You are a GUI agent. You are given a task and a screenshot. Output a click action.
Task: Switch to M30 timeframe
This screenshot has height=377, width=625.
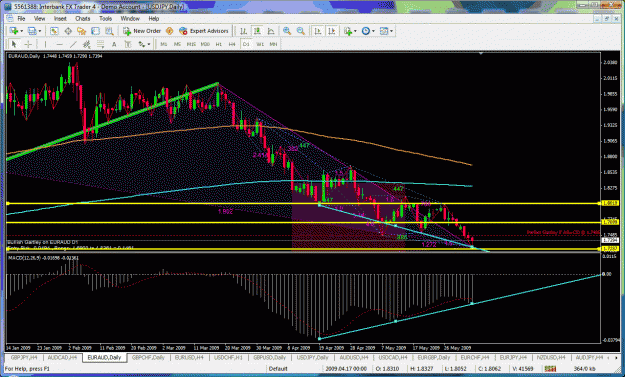(205, 44)
